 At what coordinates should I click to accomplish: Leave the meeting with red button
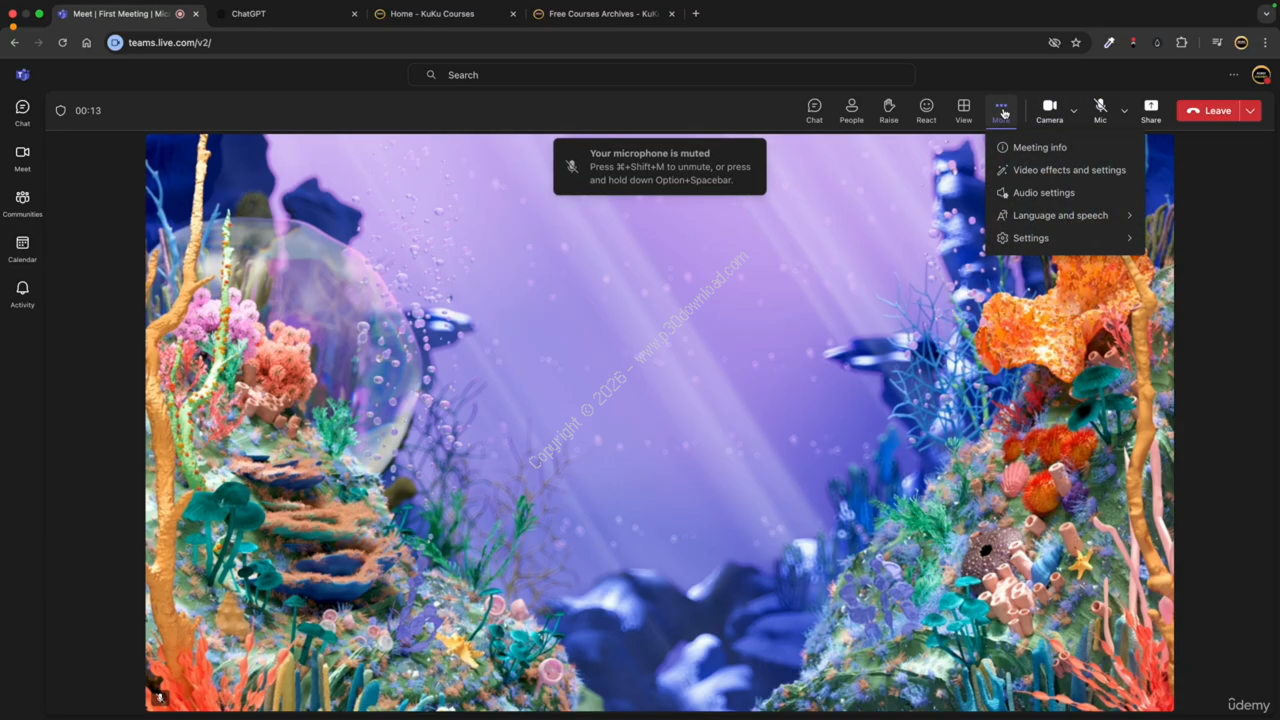[1208, 111]
